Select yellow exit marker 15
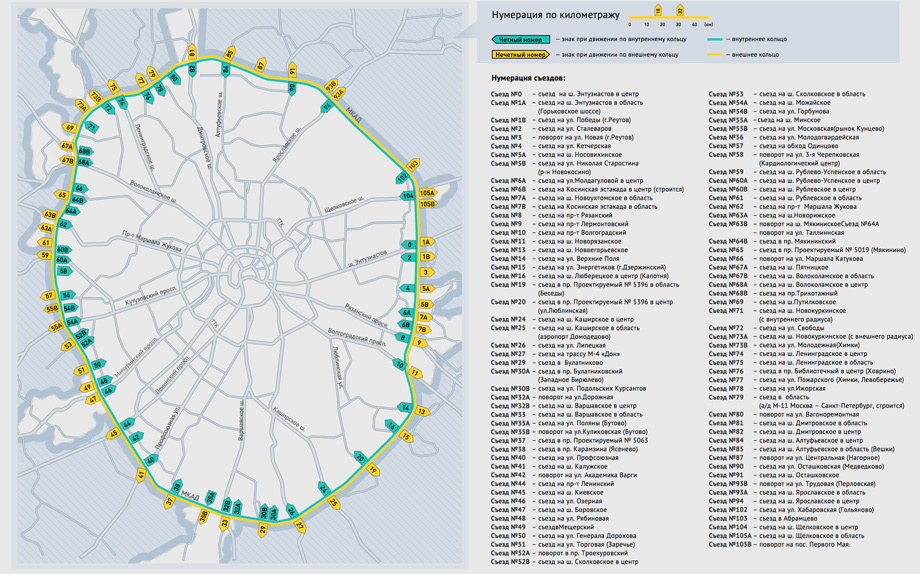The height and width of the screenshot is (574, 920). click(x=405, y=437)
